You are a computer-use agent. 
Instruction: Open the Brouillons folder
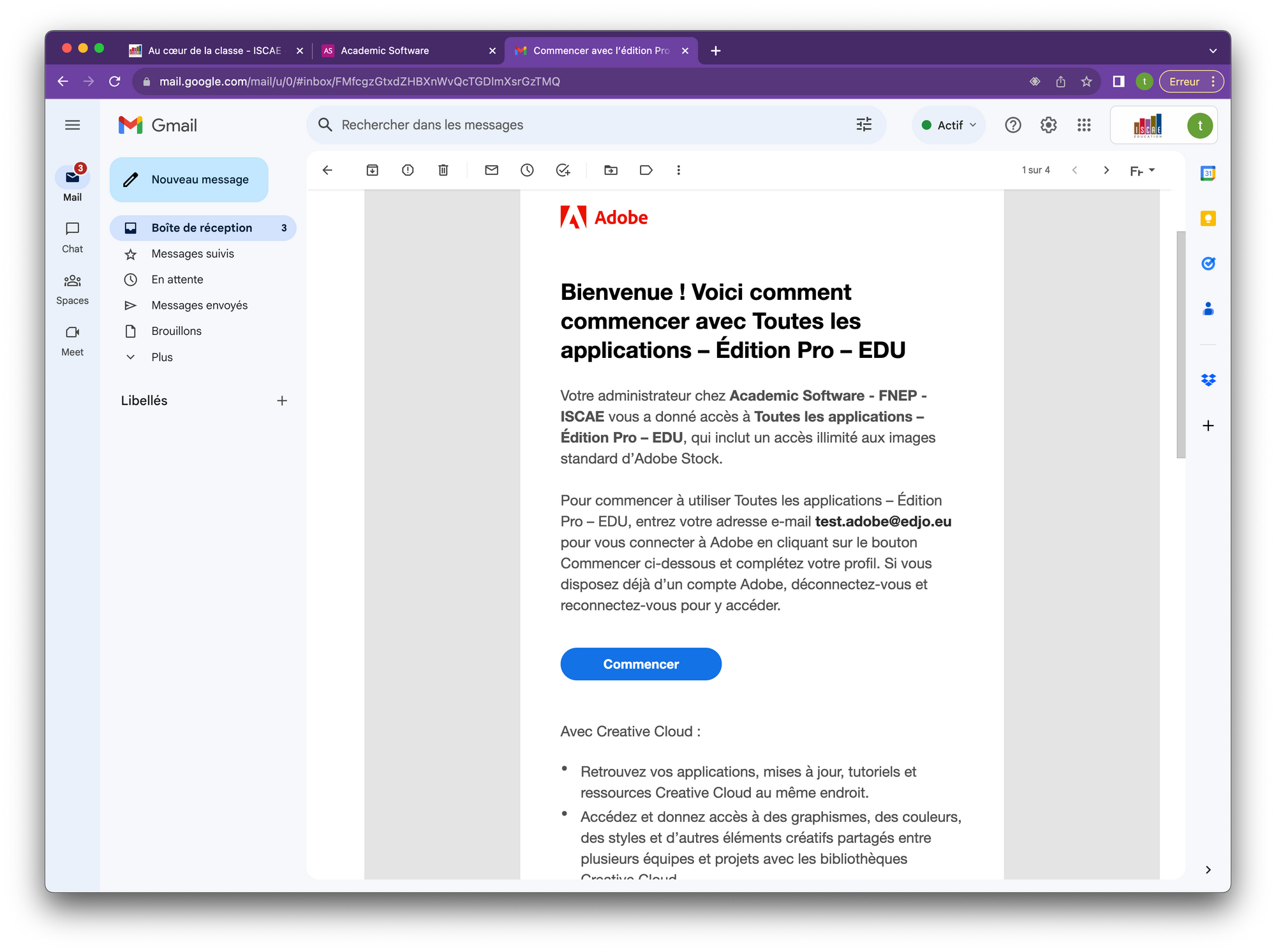[203, 331]
